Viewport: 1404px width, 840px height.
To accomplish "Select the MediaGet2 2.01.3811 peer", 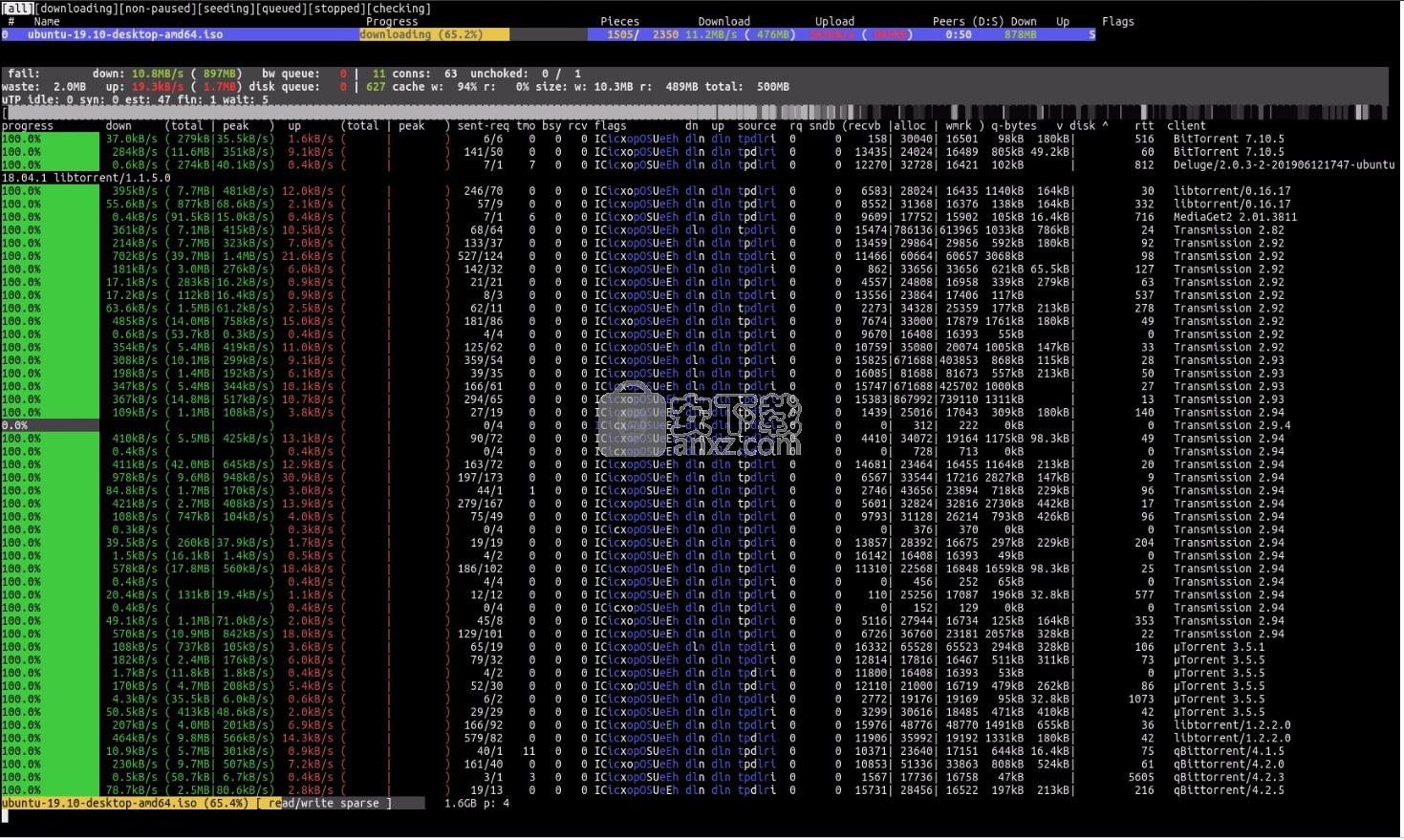I will pyautogui.click(x=1235, y=217).
